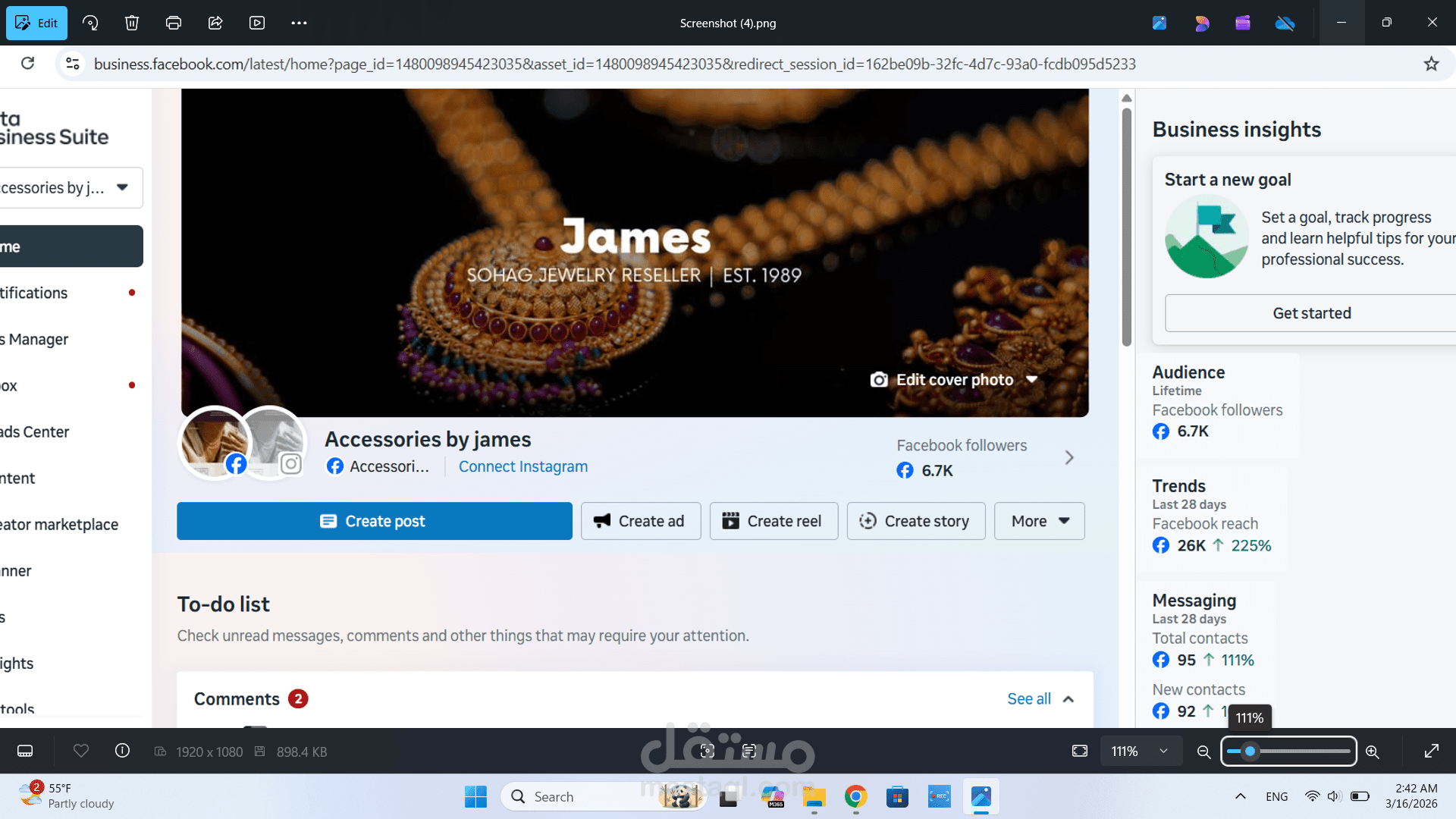
Task: Share the screenshot using the share icon
Action: click(x=215, y=23)
